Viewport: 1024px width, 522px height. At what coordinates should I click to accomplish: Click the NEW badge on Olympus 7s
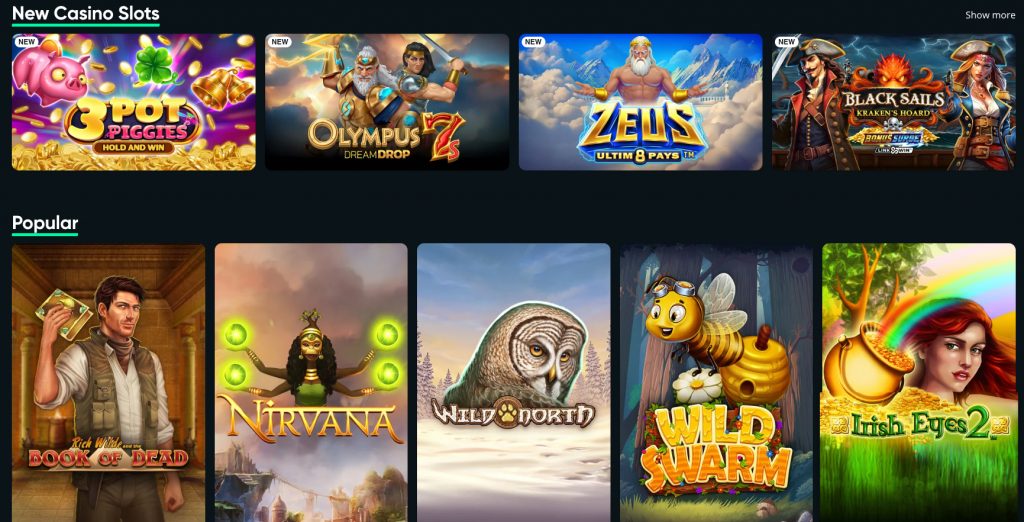[280, 42]
